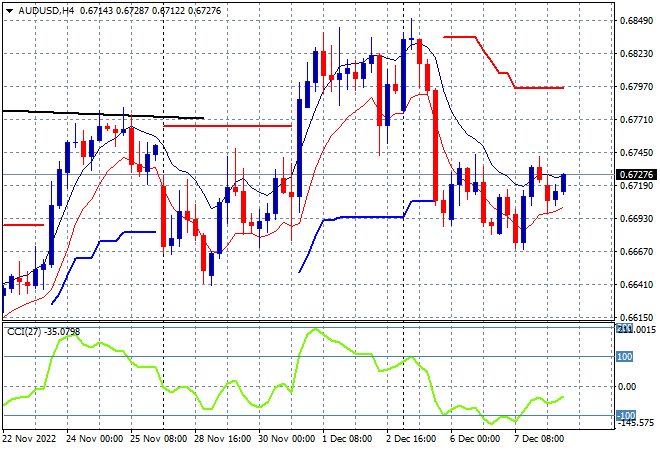660x450 pixels.
Task: Click the 1 Dec 08:00 time label
Action: coord(347,439)
